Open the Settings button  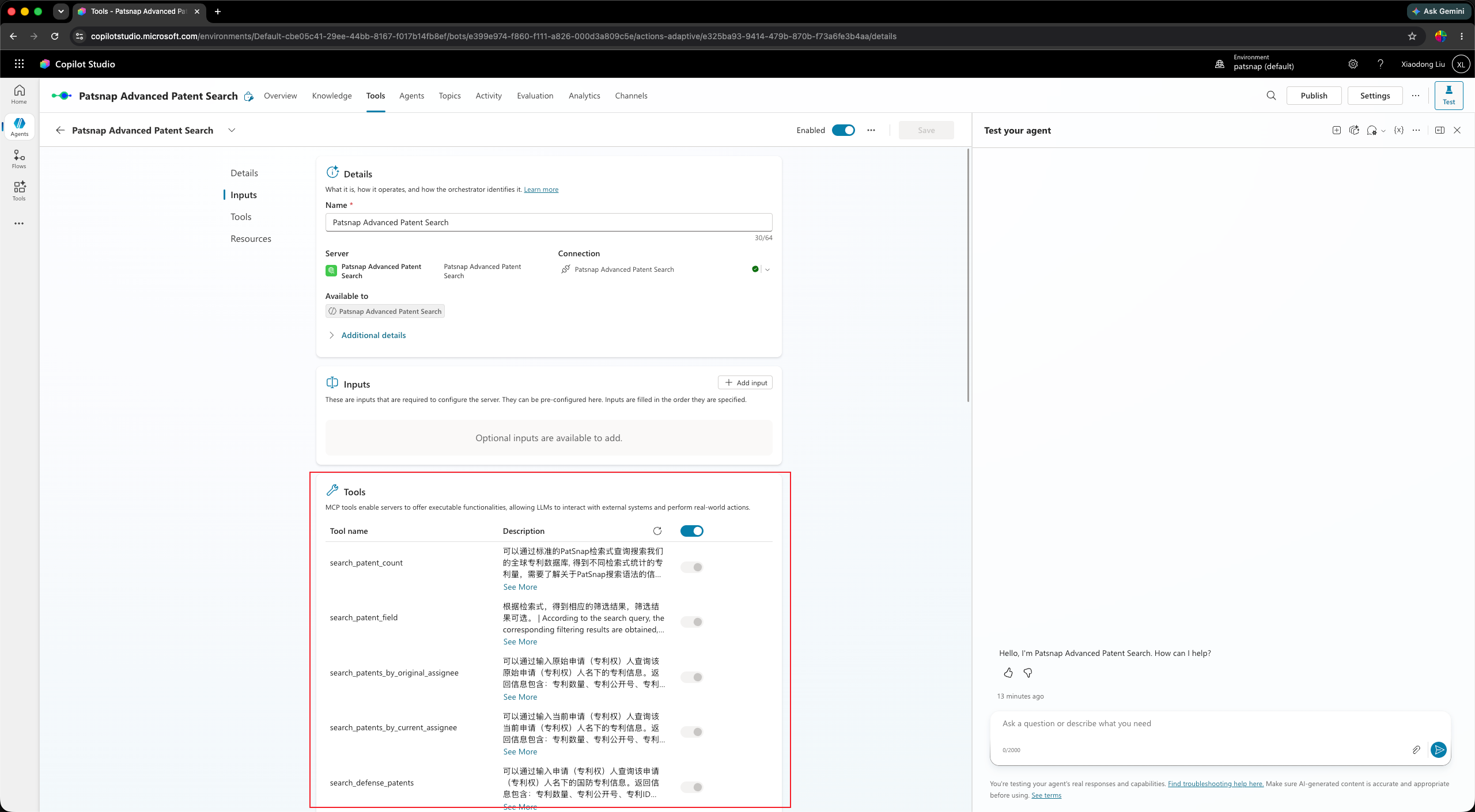[1375, 96]
